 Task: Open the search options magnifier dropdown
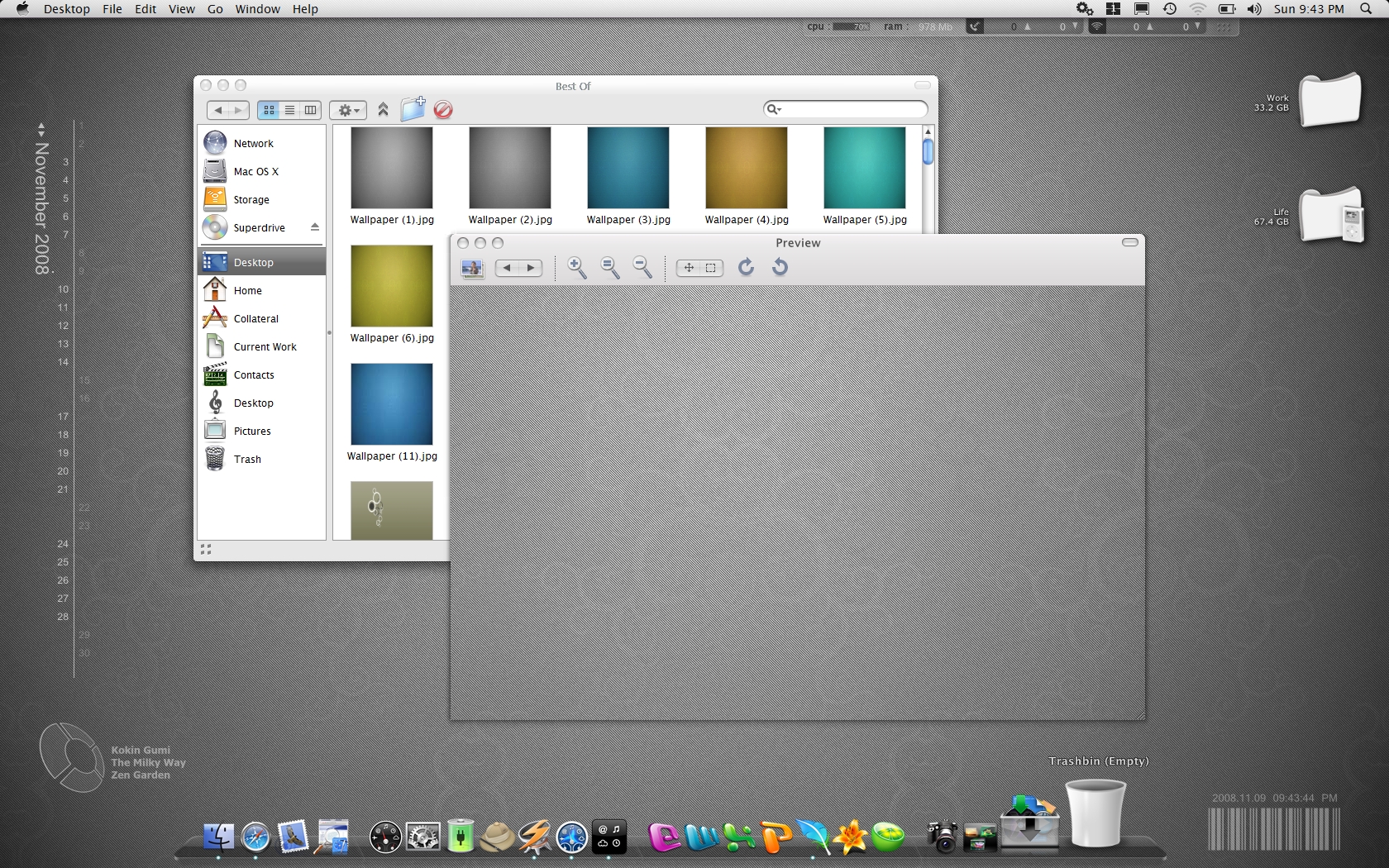[x=774, y=109]
